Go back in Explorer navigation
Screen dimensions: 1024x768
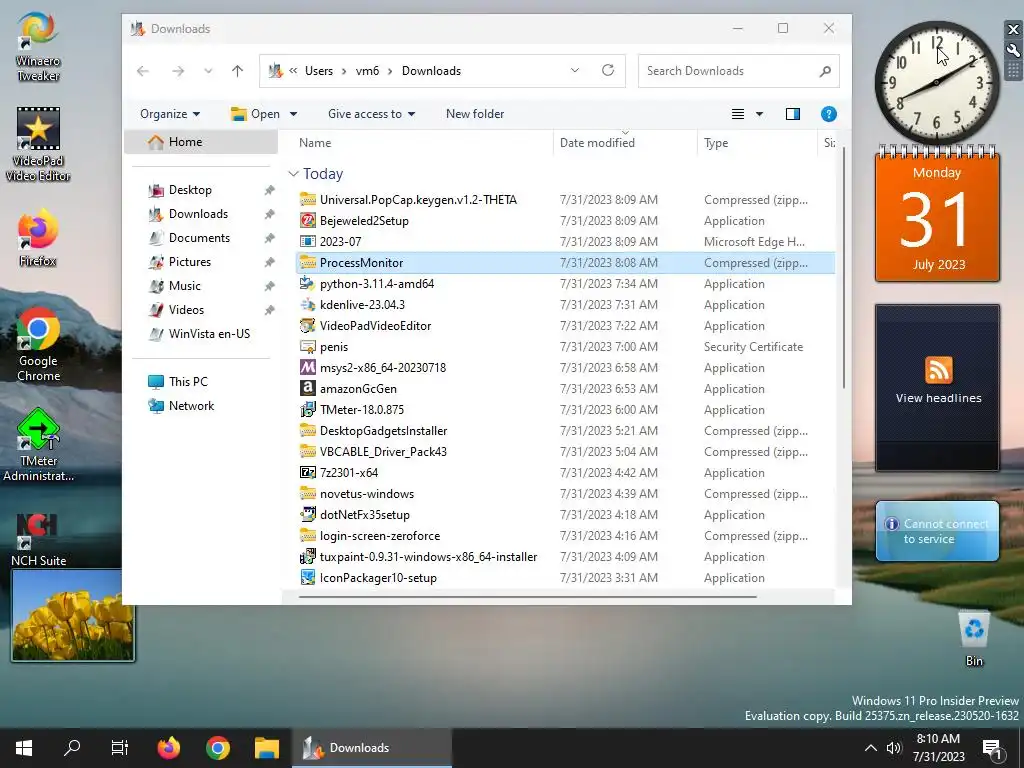143,71
